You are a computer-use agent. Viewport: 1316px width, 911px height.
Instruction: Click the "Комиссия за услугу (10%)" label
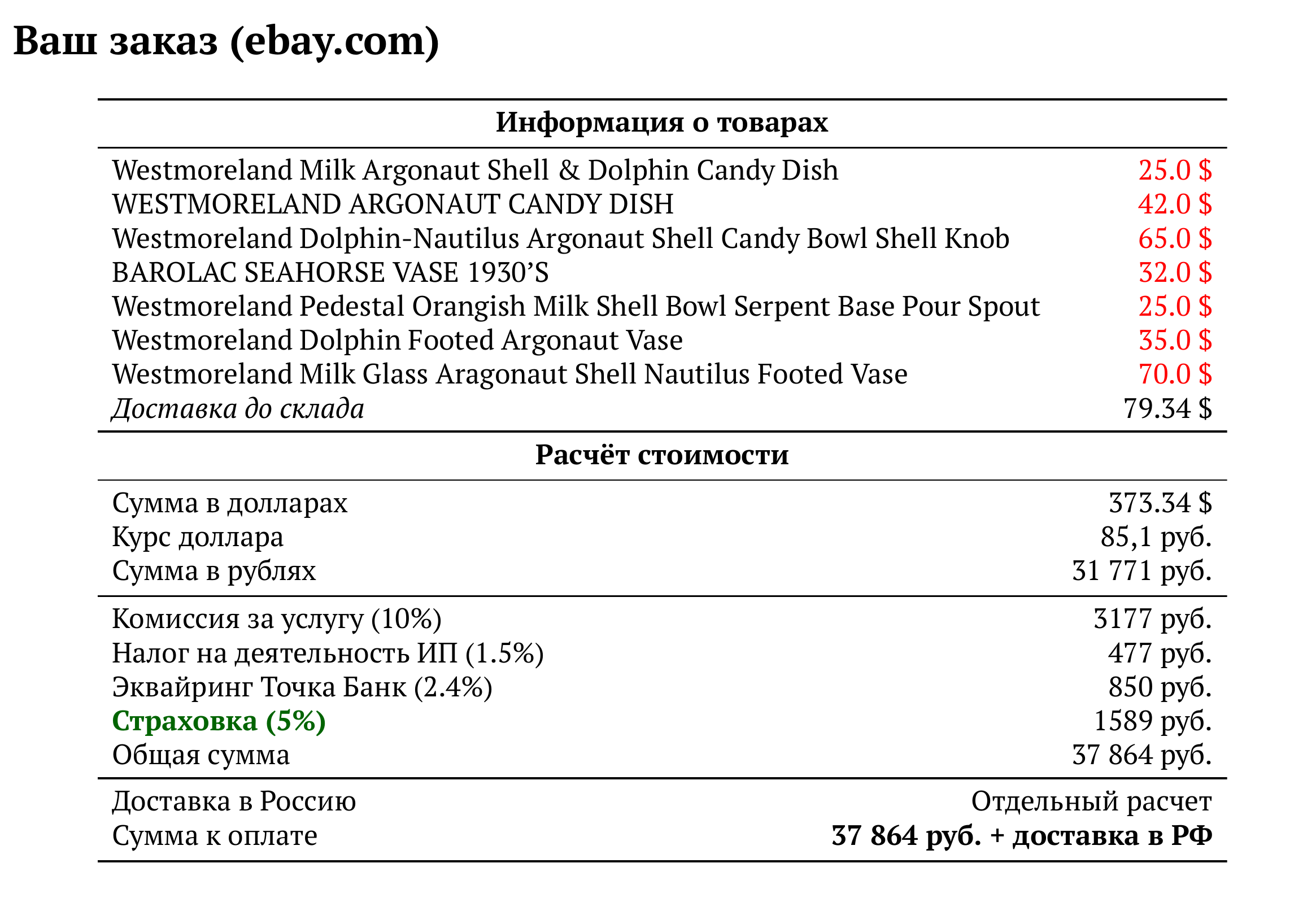click(277, 619)
